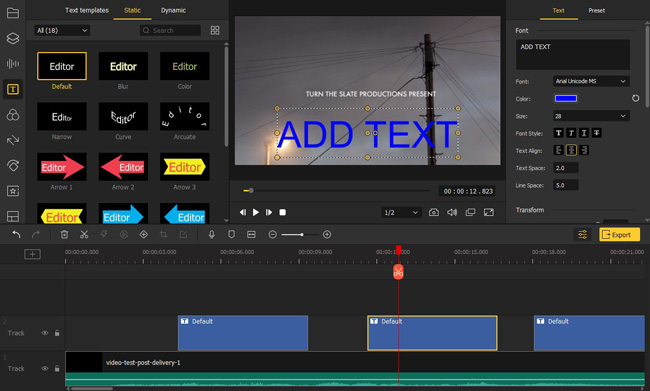Viewport: 650px width, 391px height.
Task: Step to next frame
Action: tap(269, 212)
